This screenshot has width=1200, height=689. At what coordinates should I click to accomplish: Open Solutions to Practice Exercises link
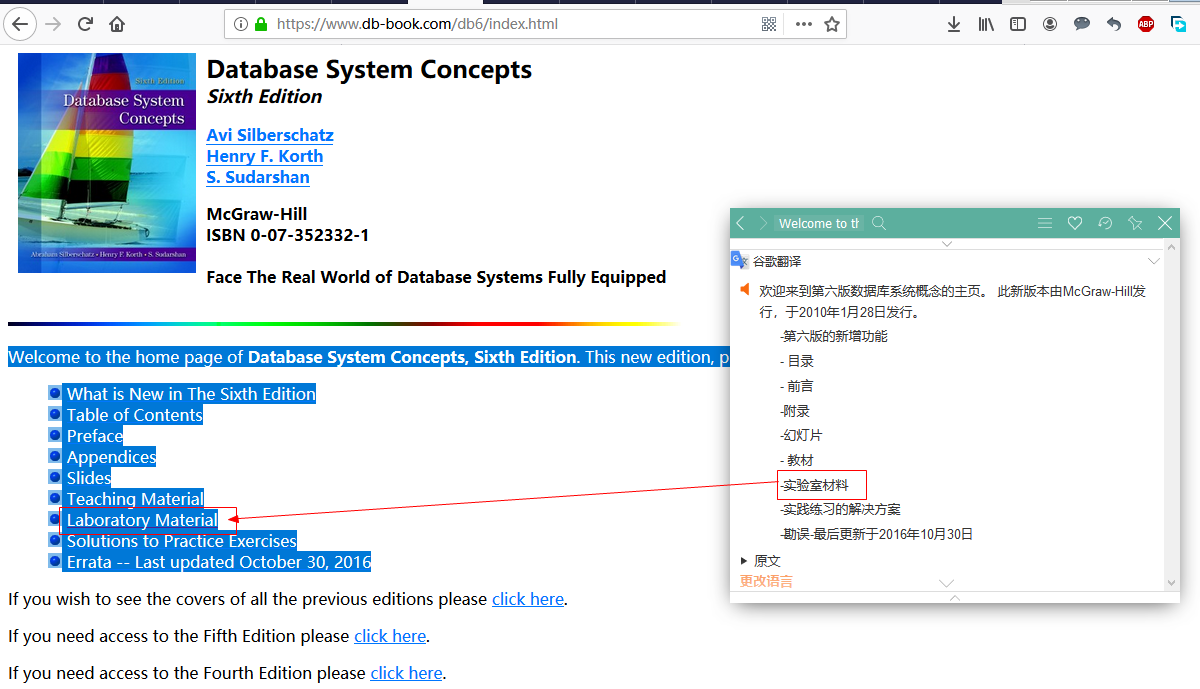(182, 541)
